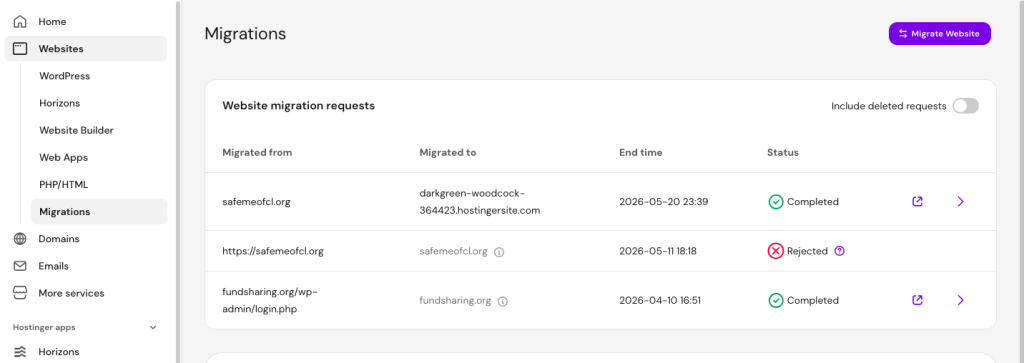Click the Migrate Website button
The width and height of the screenshot is (1024, 363).
click(x=940, y=34)
